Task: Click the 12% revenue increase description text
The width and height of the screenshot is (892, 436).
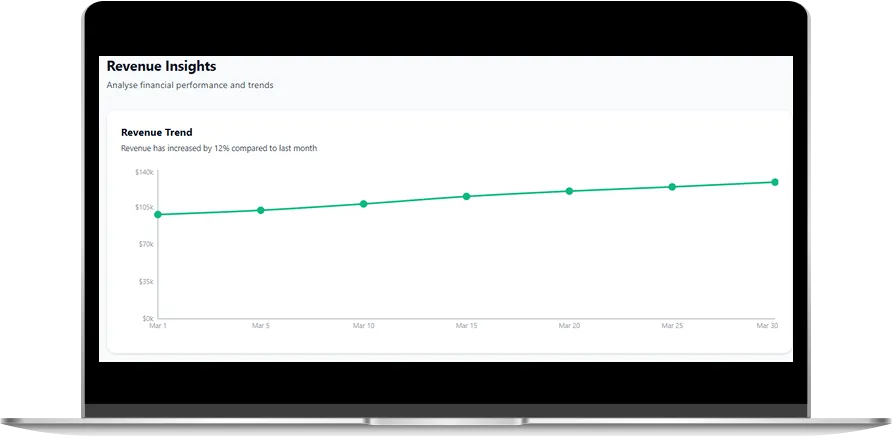Action: 218,148
